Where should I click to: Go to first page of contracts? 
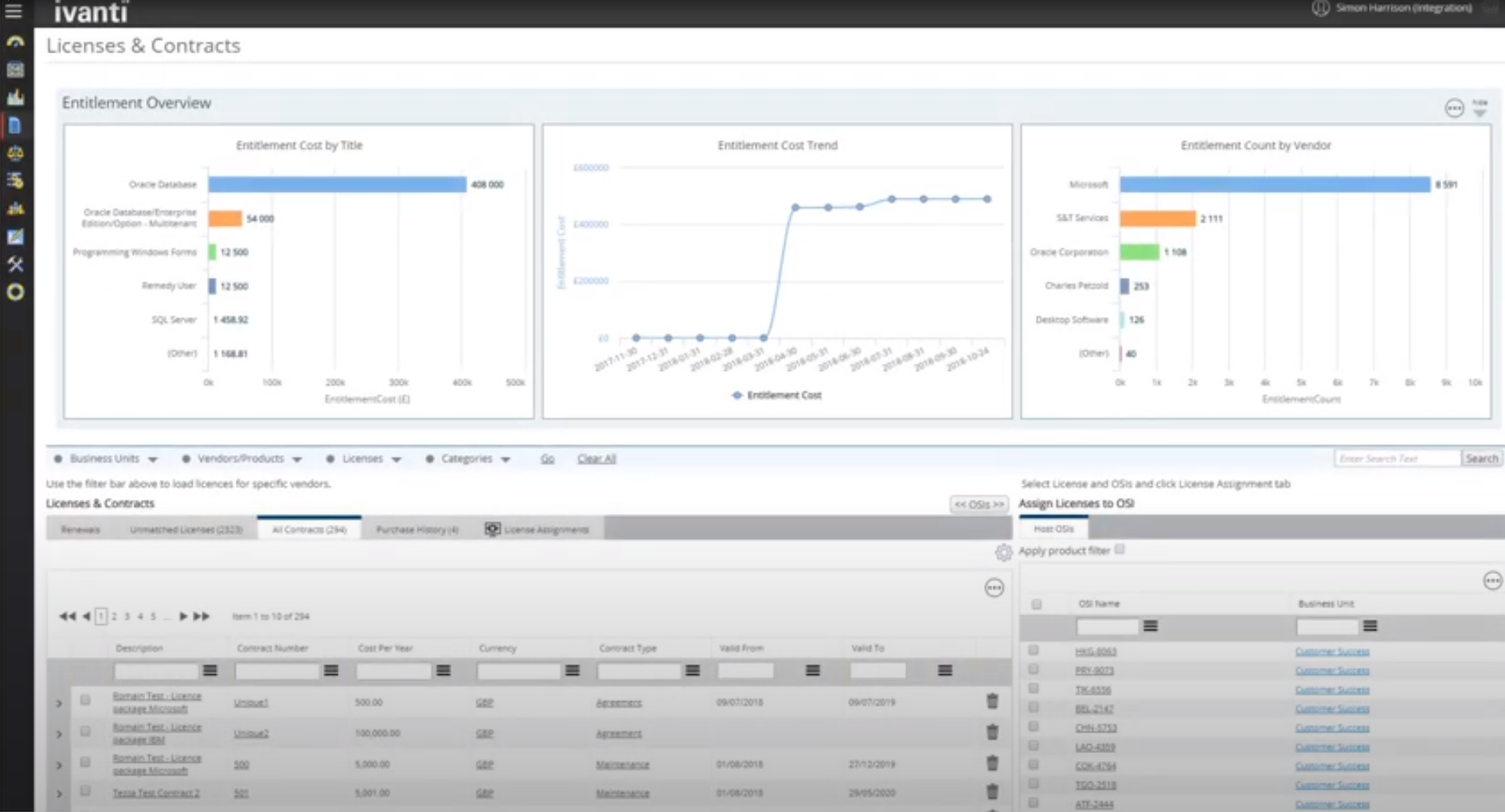click(x=67, y=616)
